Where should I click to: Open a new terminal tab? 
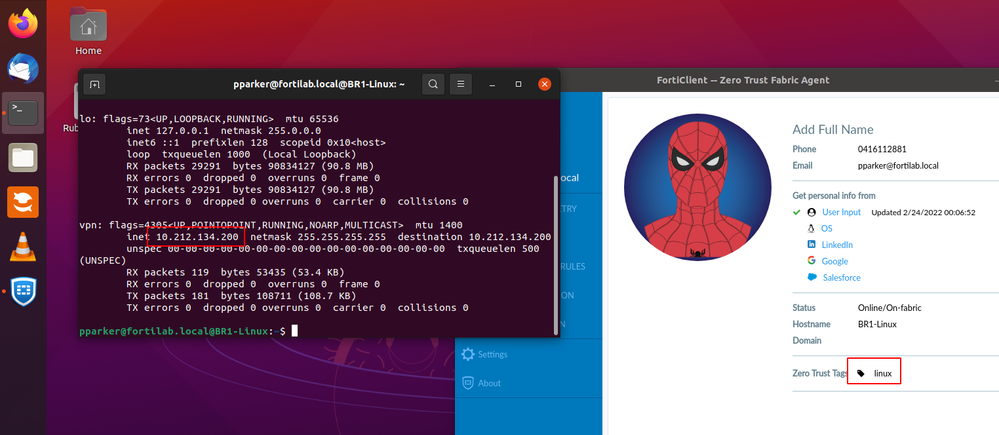[94, 84]
